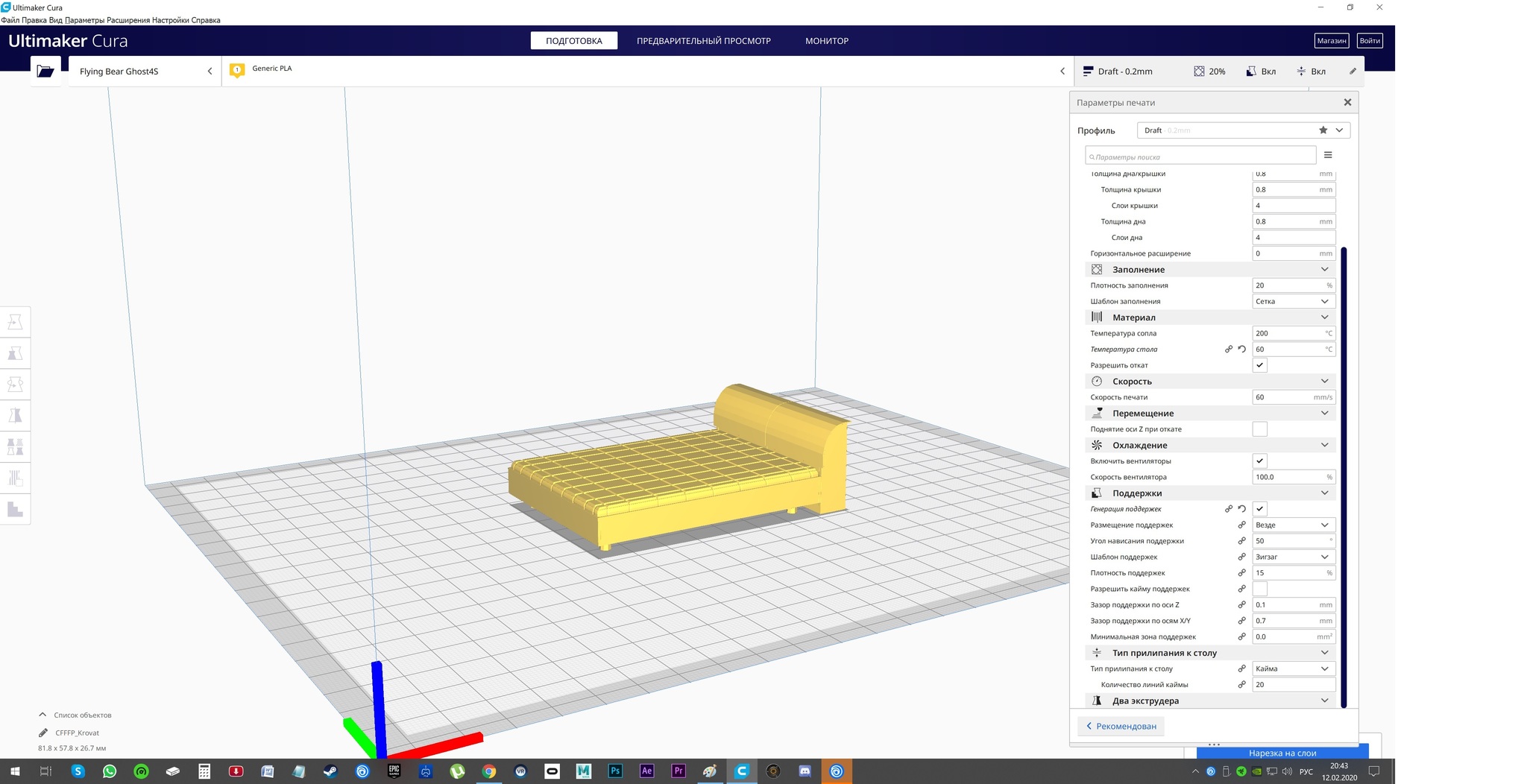Open the settings visibility hamburger menu

point(1328,155)
